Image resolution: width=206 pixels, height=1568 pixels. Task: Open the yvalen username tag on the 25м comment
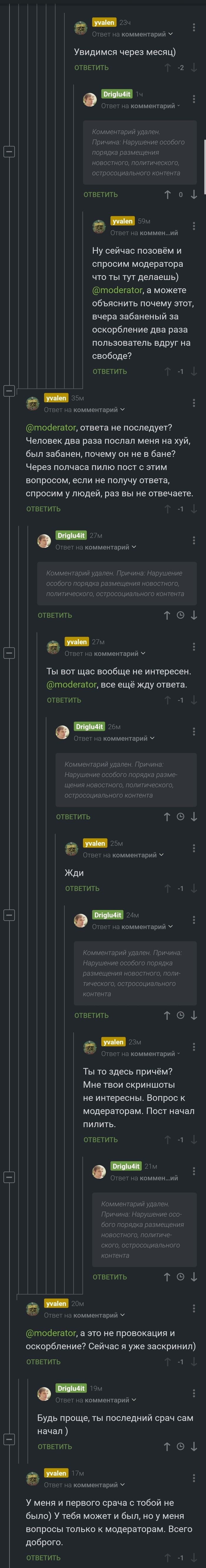[x=94, y=844]
